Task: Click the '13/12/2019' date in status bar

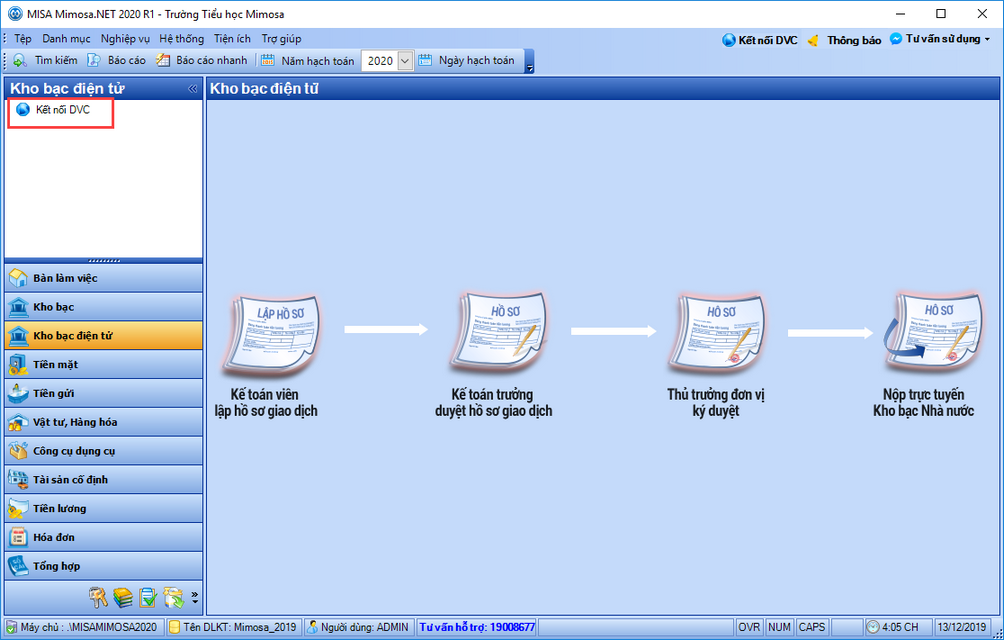Action: coord(962,627)
